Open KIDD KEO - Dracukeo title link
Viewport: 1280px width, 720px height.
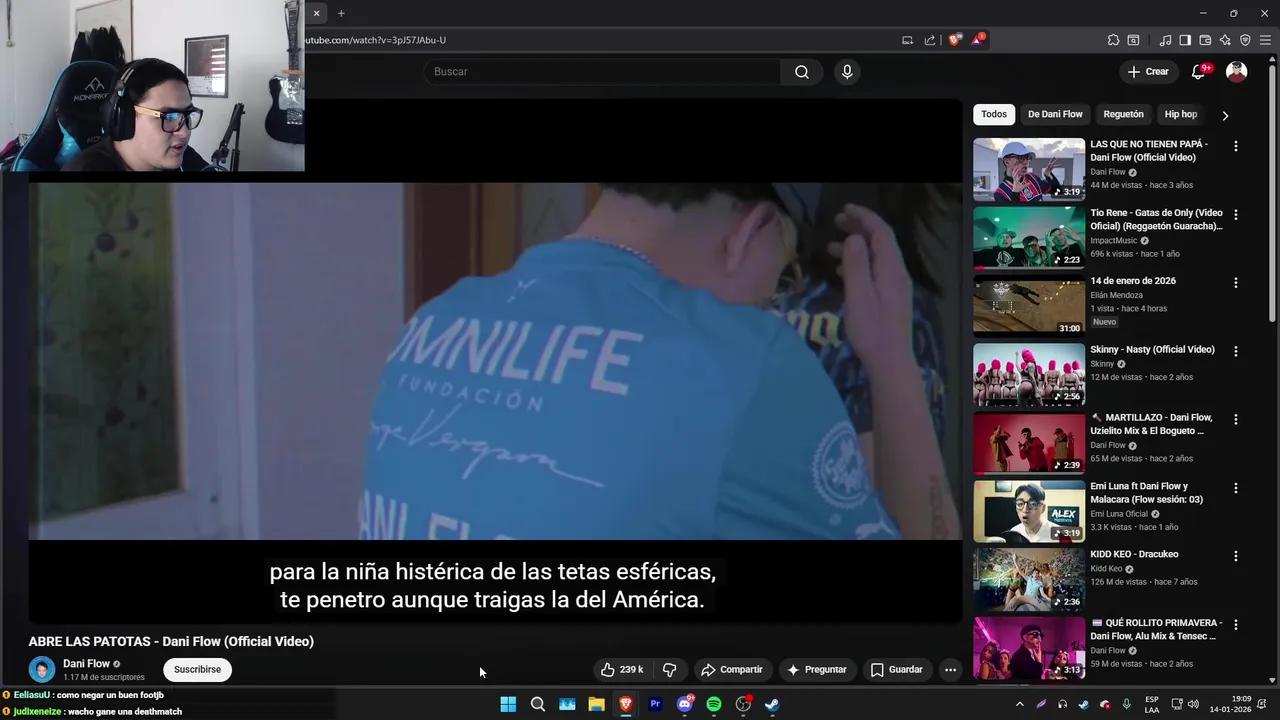[1134, 554]
